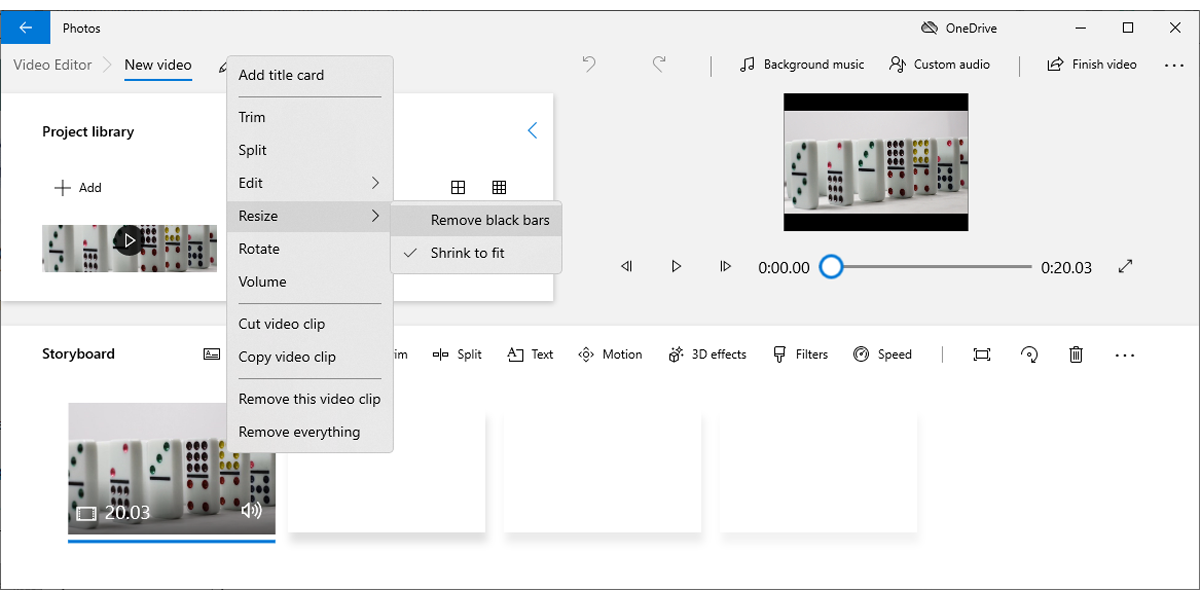Expand the Edit submenu

(309, 183)
